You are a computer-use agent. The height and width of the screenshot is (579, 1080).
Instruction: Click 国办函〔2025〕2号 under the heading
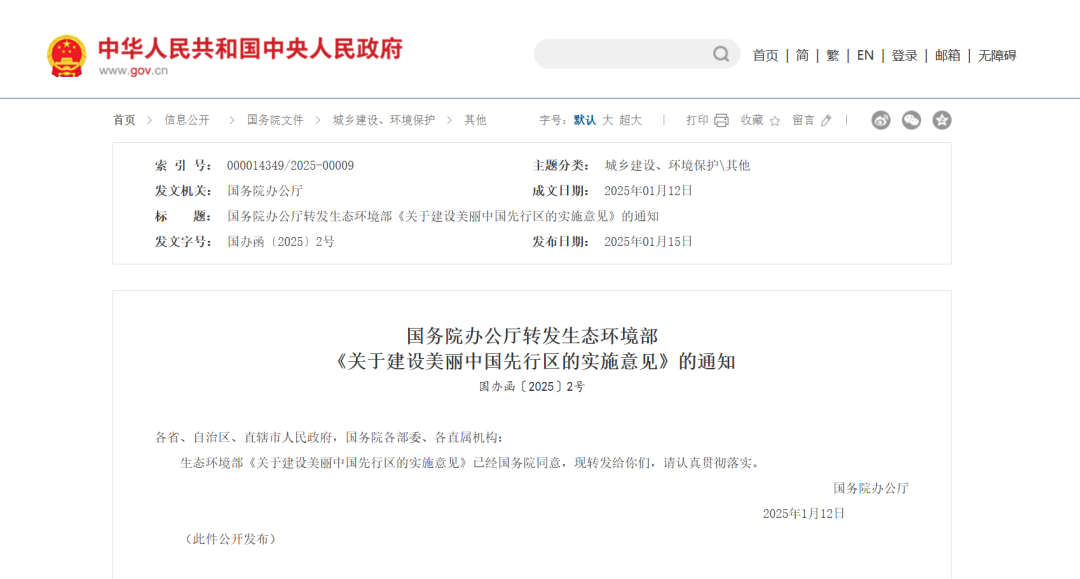click(x=532, y=387)
